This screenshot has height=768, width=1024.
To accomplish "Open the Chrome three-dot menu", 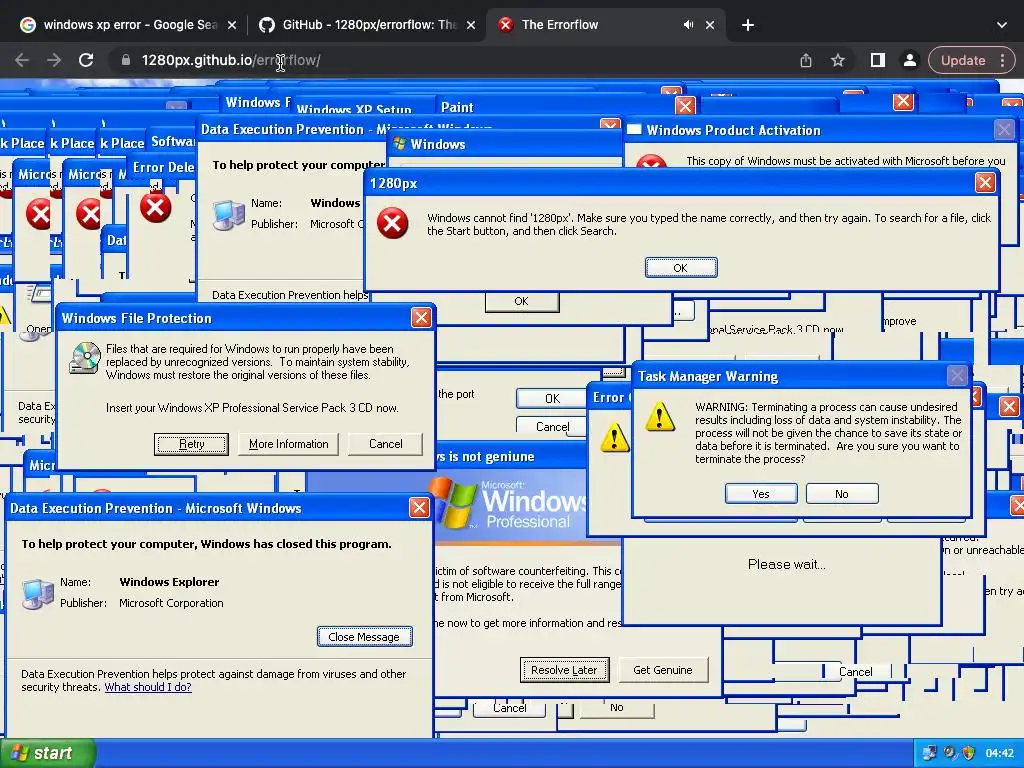I will point(1002,60).
